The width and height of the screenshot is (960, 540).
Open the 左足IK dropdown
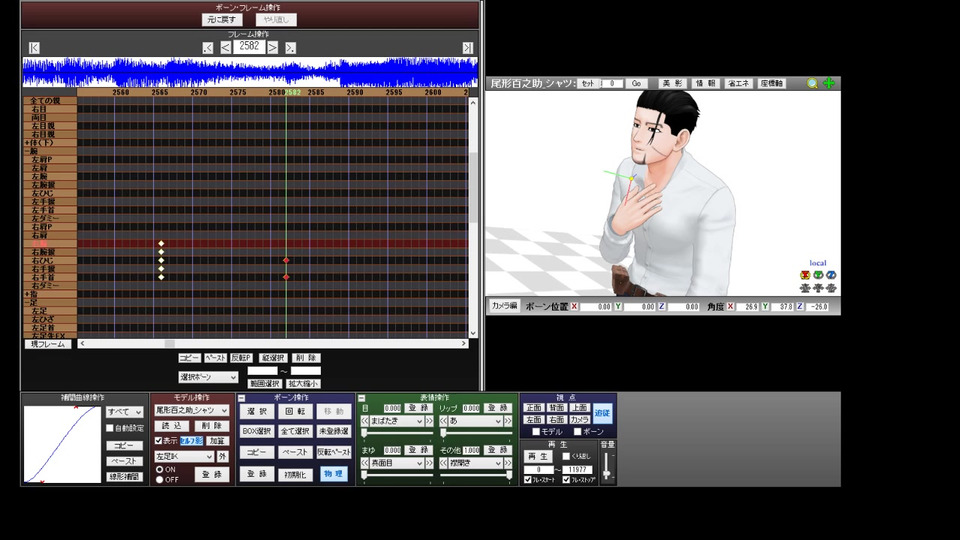pos(184,457)
